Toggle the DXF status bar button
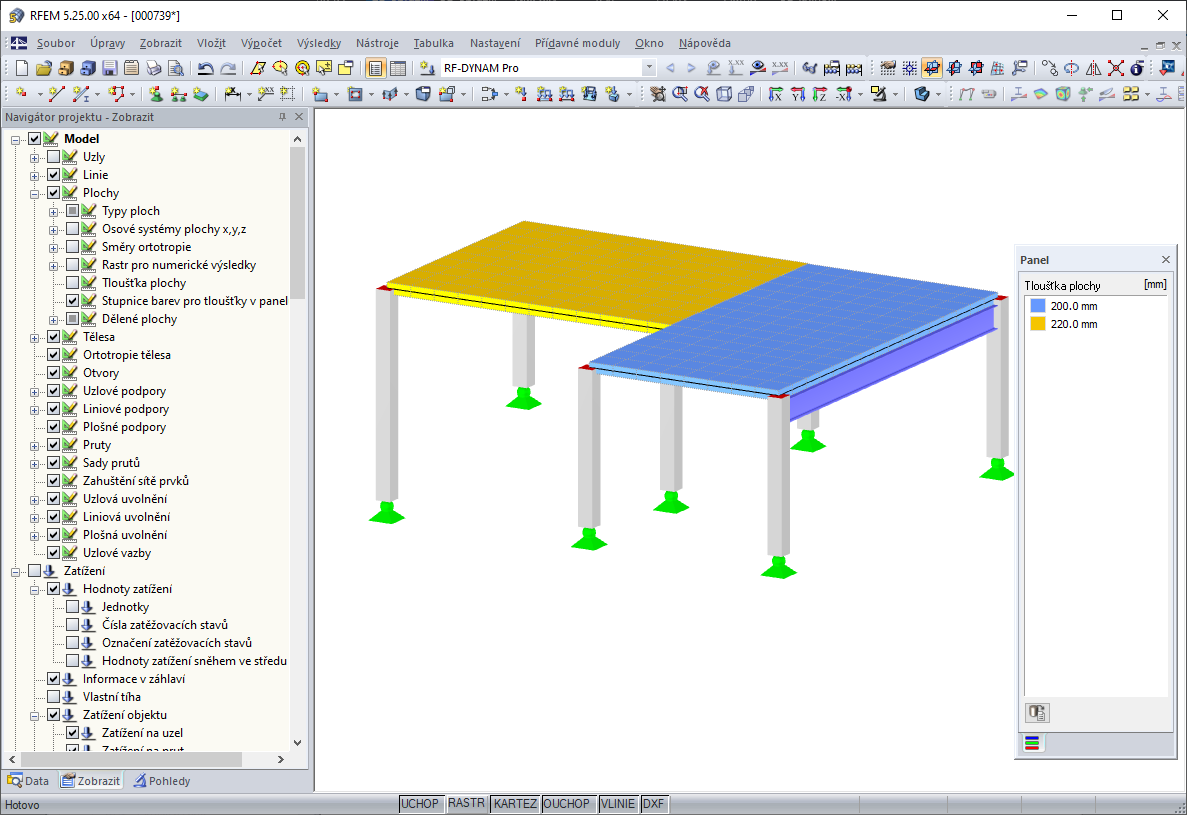1187x815 pixels. [653, 804]
